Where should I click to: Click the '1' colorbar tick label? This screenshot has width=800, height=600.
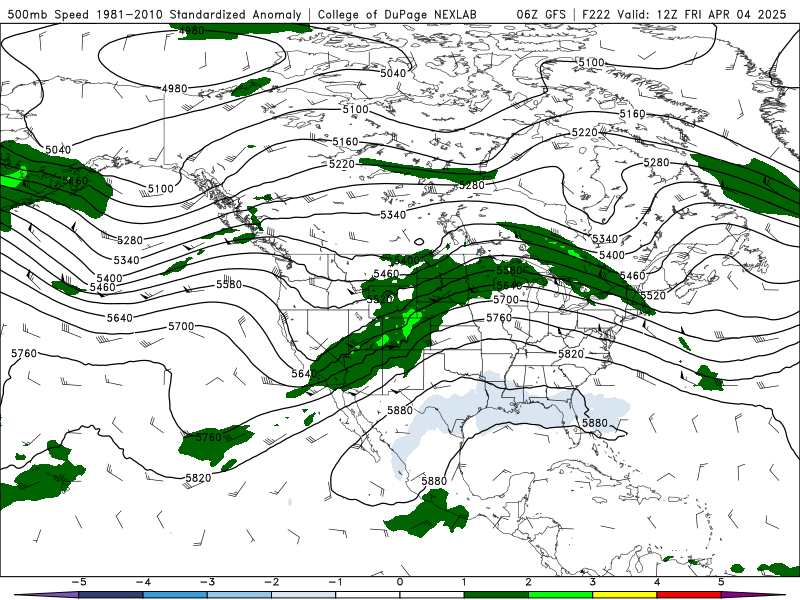(x=464, y=582)
